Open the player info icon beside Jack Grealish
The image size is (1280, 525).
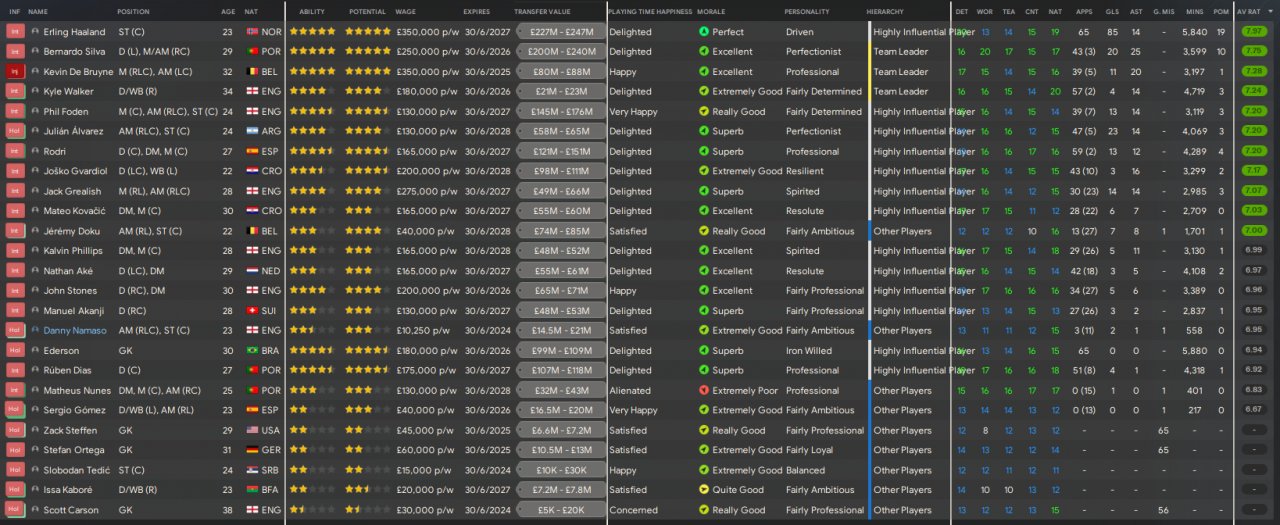pyautogui.click(x=35, y=191)
